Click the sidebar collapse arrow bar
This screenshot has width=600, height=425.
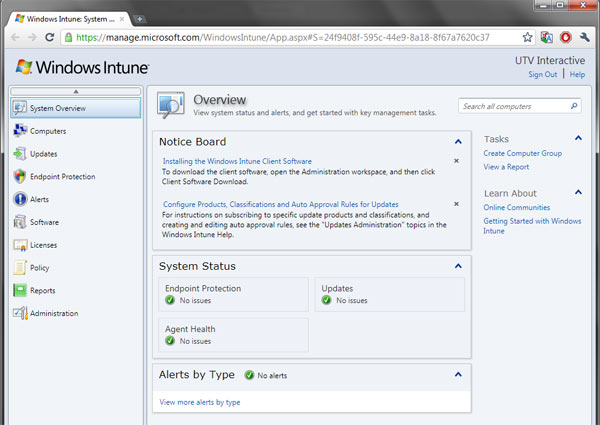click(x=76, y=91)
